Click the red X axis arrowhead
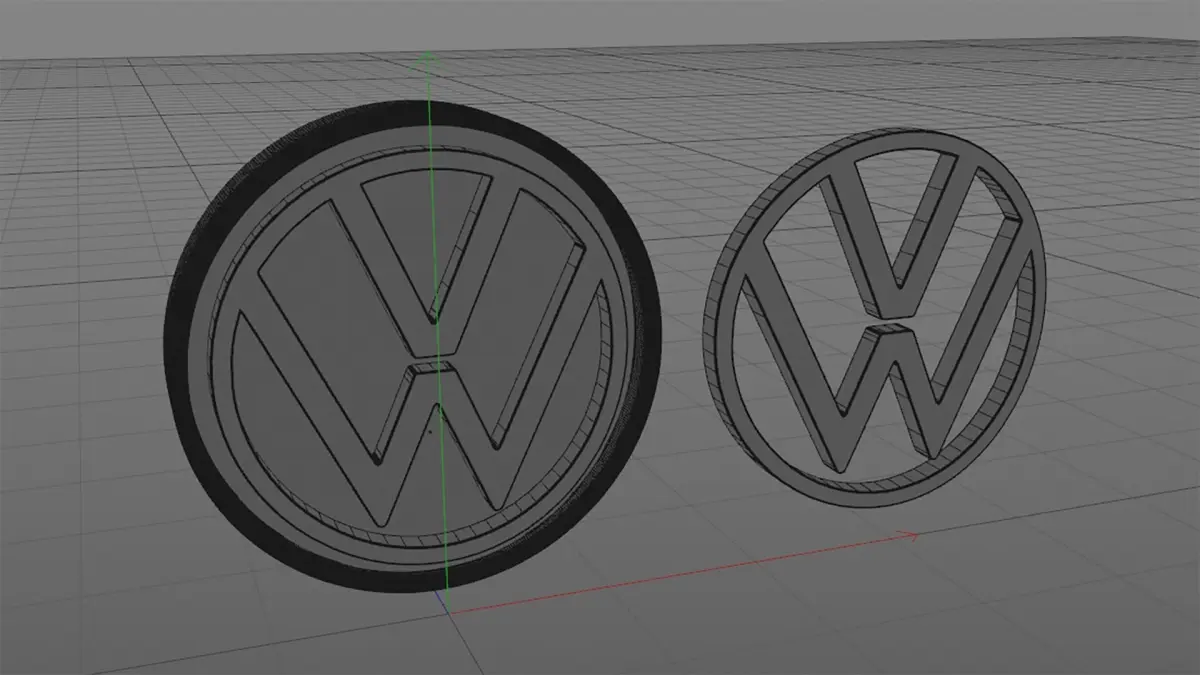 pos(908,536)
